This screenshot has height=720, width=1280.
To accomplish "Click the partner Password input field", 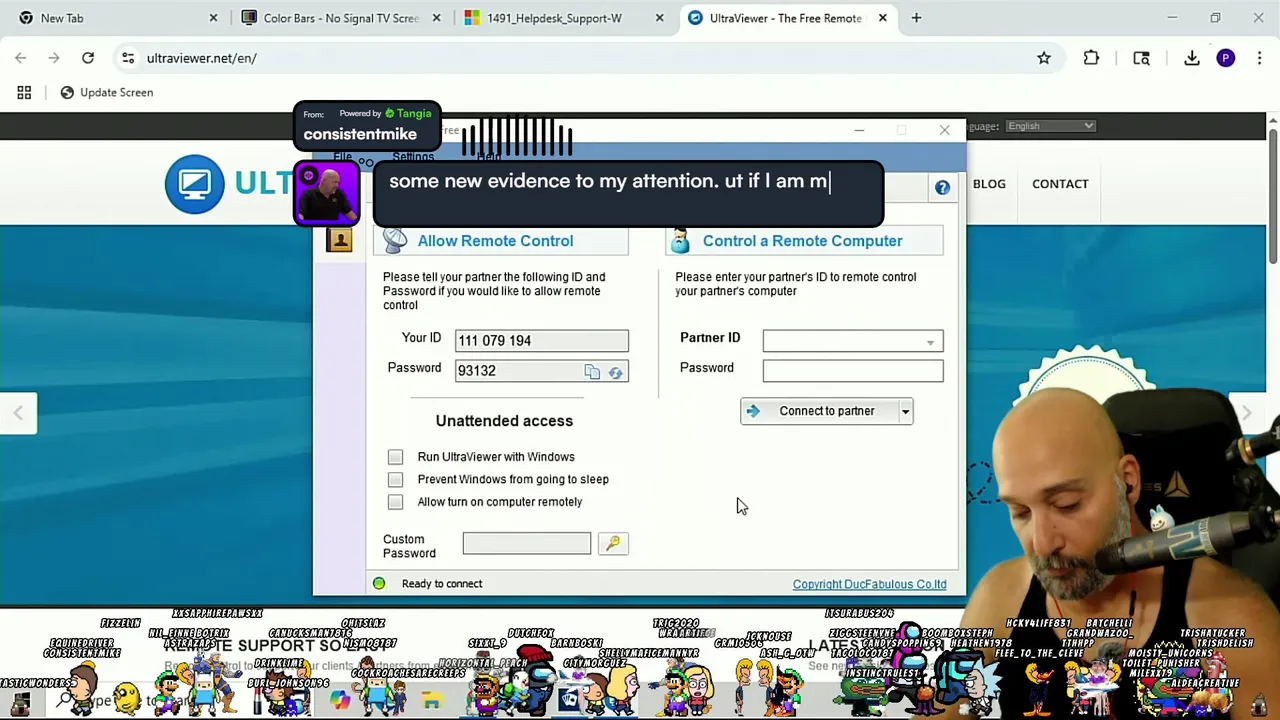I will 853,371.
